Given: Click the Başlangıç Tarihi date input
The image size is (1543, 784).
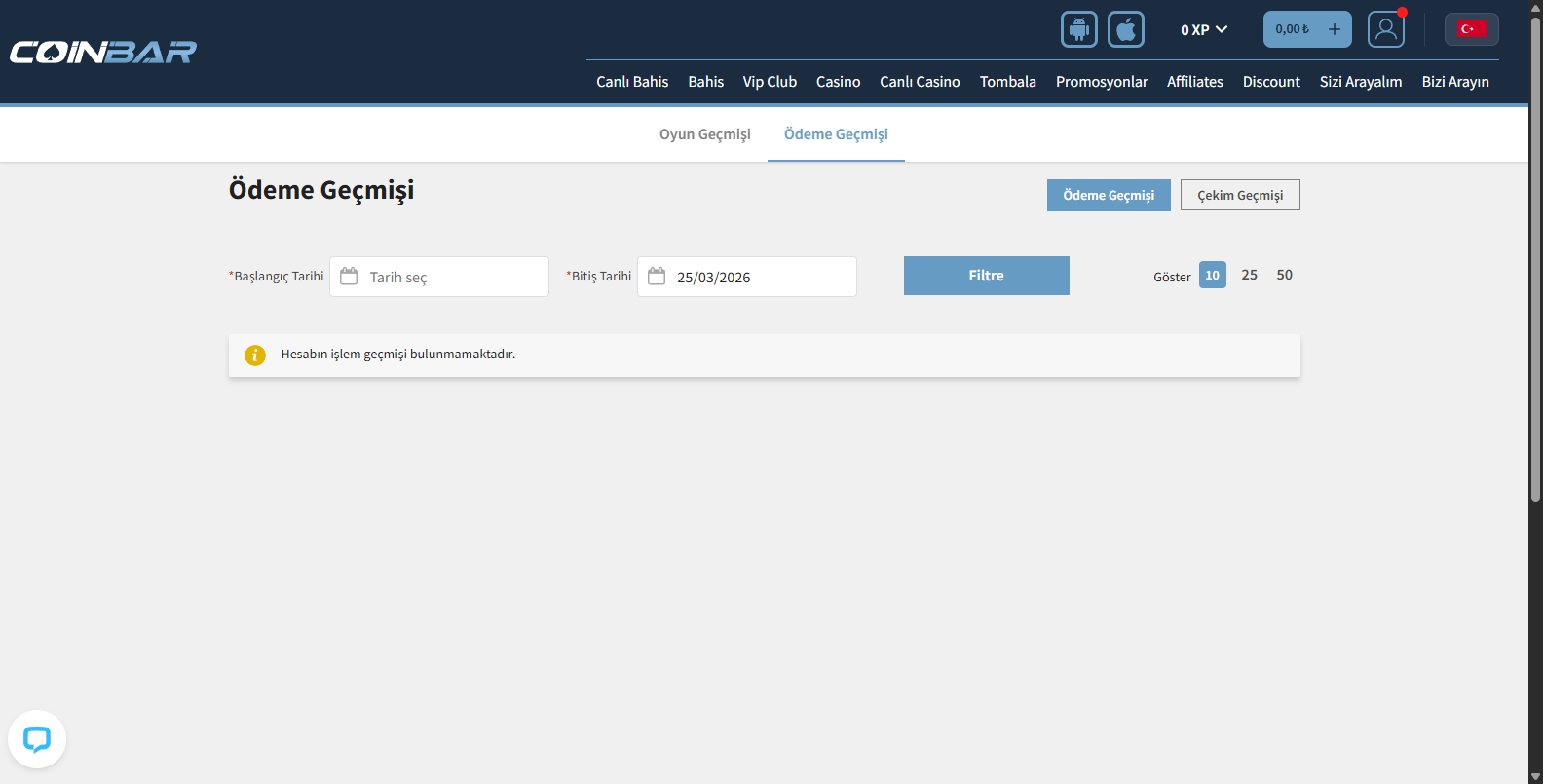Looking at the screenshot, I should pyautogui.click(x=439, y=277).
